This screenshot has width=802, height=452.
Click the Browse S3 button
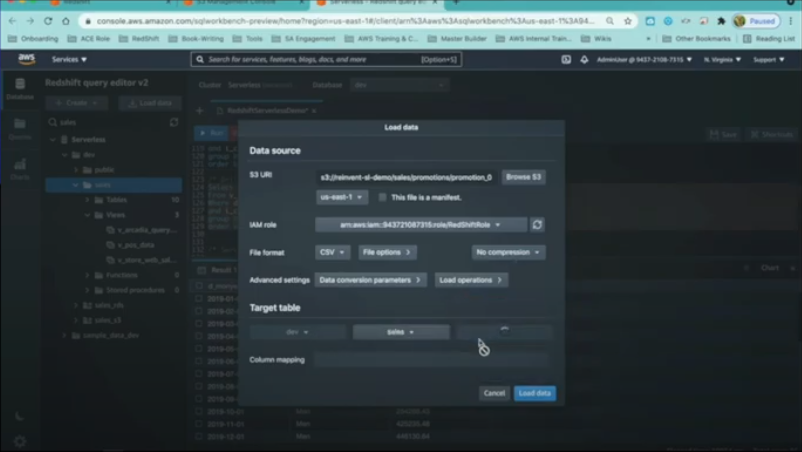tap(523, 177)
